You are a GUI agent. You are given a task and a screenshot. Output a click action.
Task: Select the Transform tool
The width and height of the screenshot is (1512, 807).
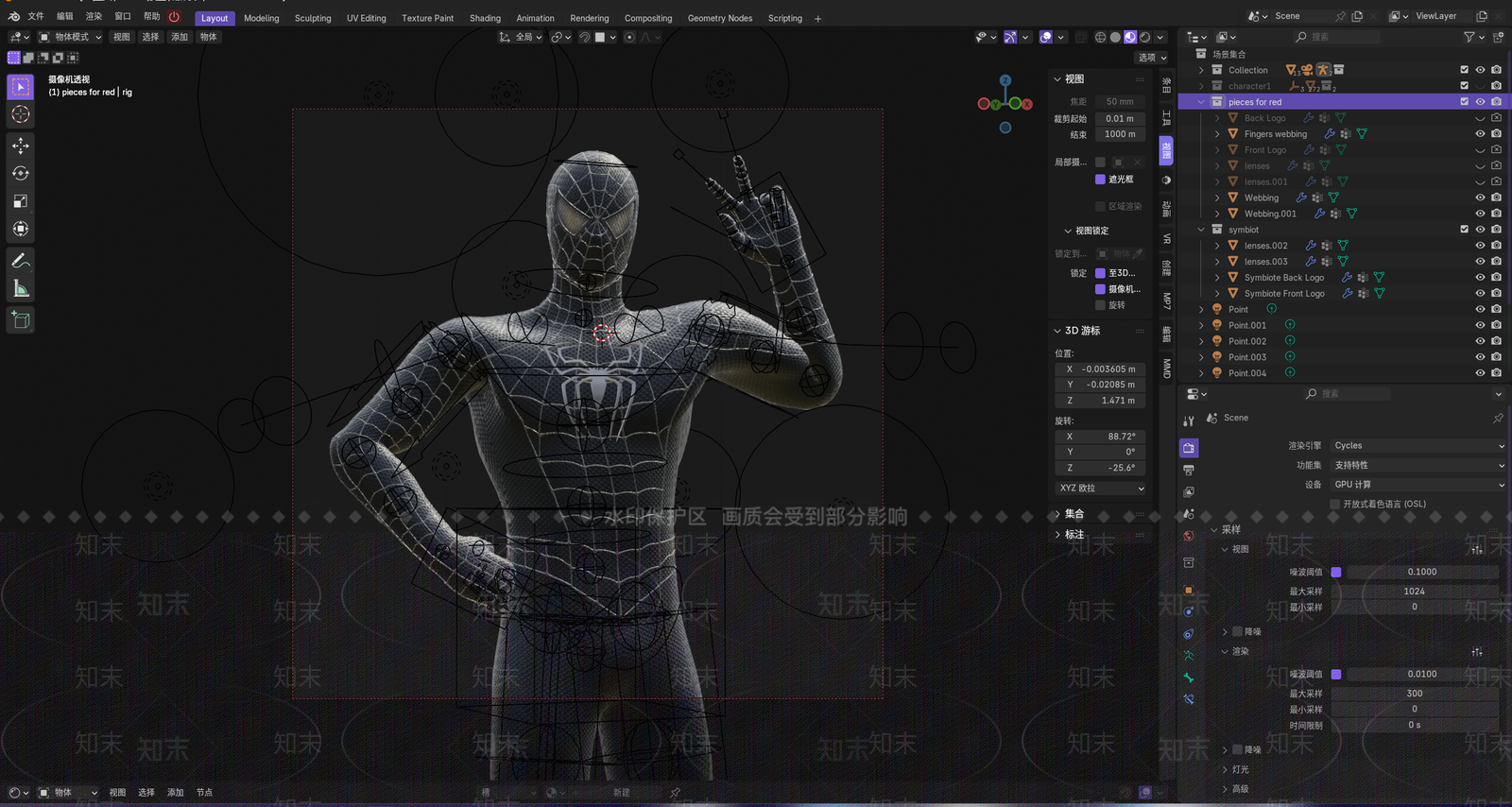pyautogui.click(x=21, y=229)
